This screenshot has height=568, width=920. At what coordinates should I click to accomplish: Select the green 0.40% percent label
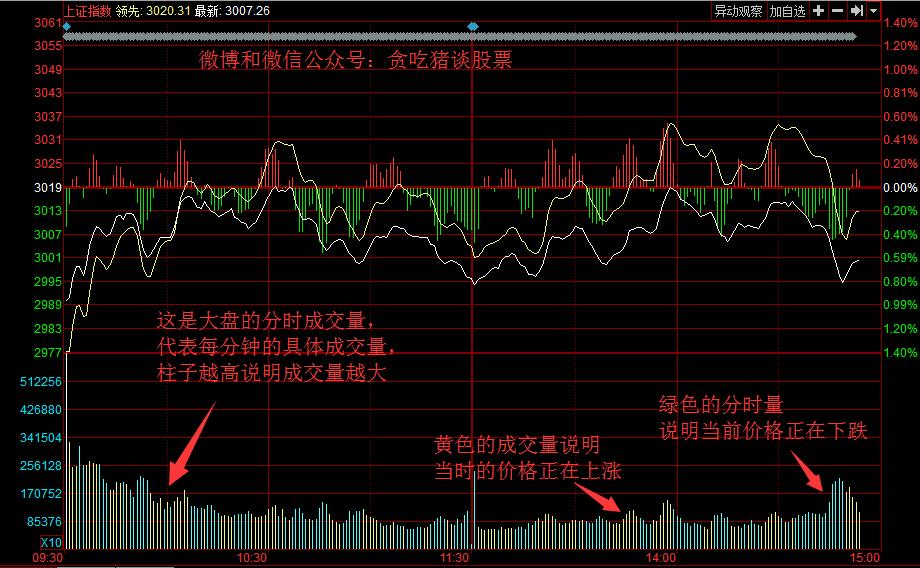pos(901,235)
